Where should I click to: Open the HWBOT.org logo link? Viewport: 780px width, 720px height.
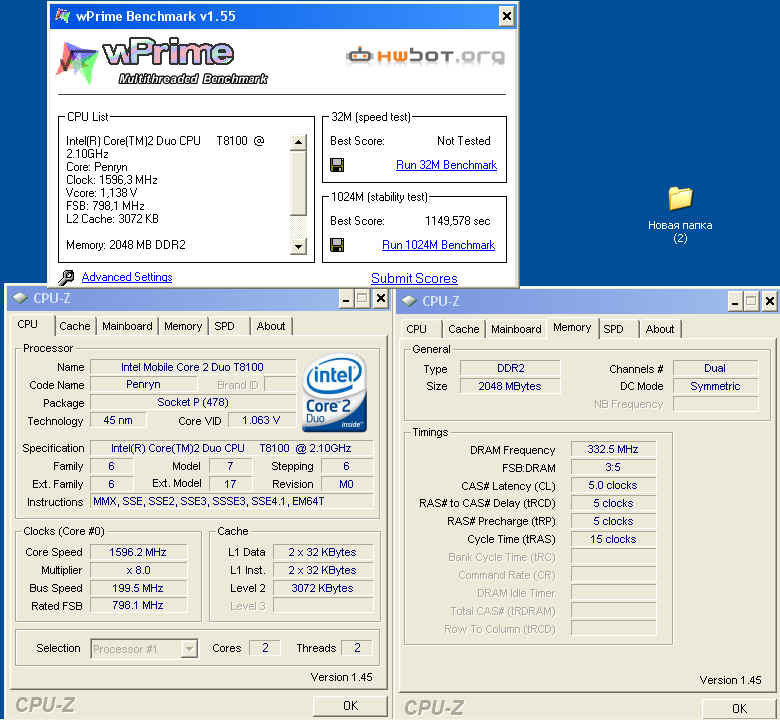(x=425, y=56)
